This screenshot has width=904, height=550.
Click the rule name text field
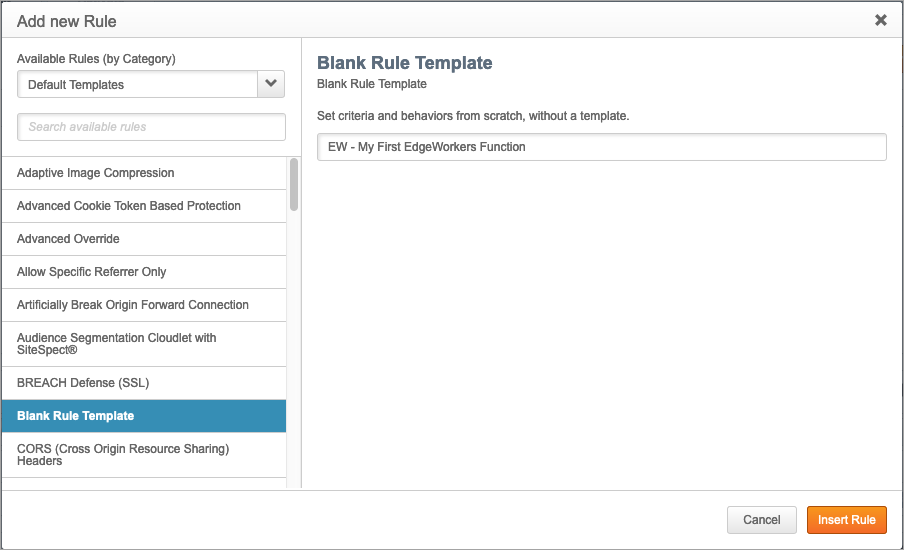pyautogui.click(x=601, y=147)
